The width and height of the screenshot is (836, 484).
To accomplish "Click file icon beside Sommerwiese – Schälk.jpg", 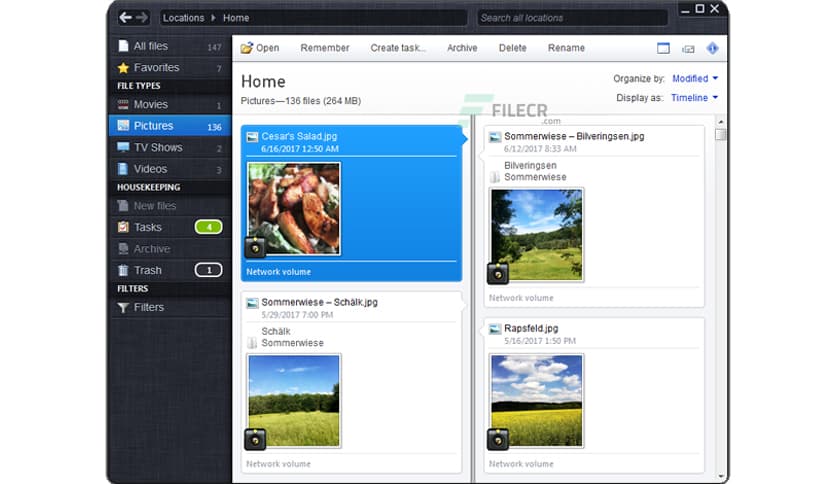I will [x=252, y=303].
